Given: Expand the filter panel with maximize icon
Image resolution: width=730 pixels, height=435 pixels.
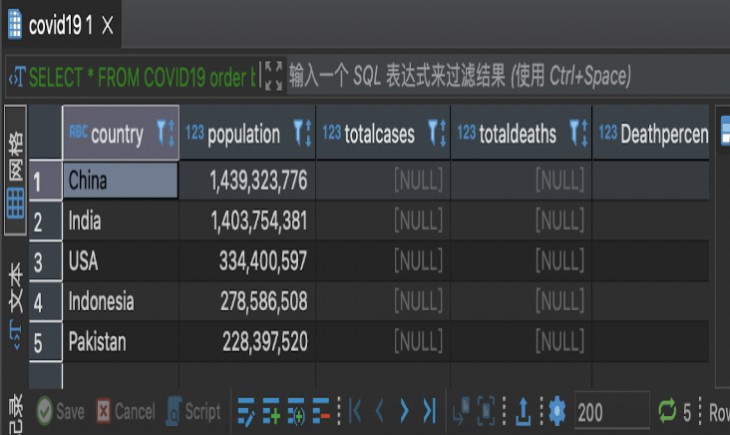Looking at the screenshot, I should click(x=273, y=76).
